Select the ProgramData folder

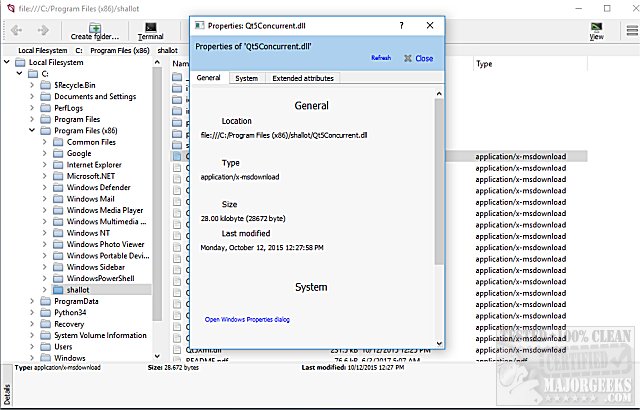click(x=76, y=301)
